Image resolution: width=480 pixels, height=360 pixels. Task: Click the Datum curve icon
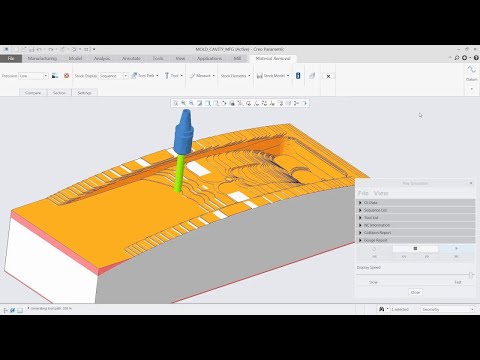pyautogui.click(x=471, y=70)
